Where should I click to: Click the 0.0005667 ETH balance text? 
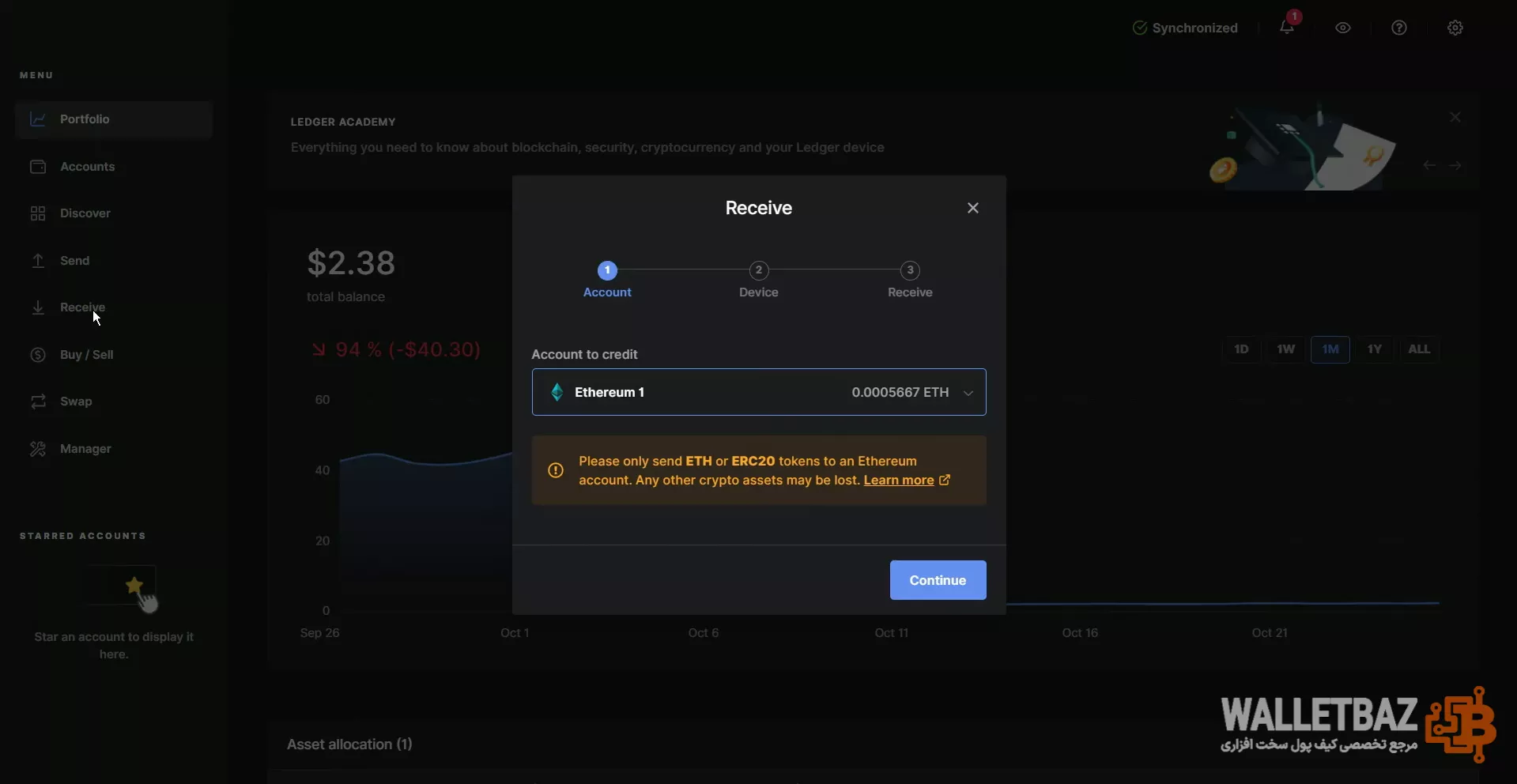[900, 392]
